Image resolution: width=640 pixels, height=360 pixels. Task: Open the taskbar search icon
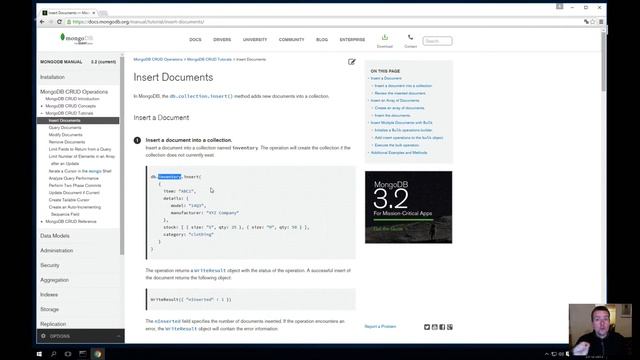(53, 354)
